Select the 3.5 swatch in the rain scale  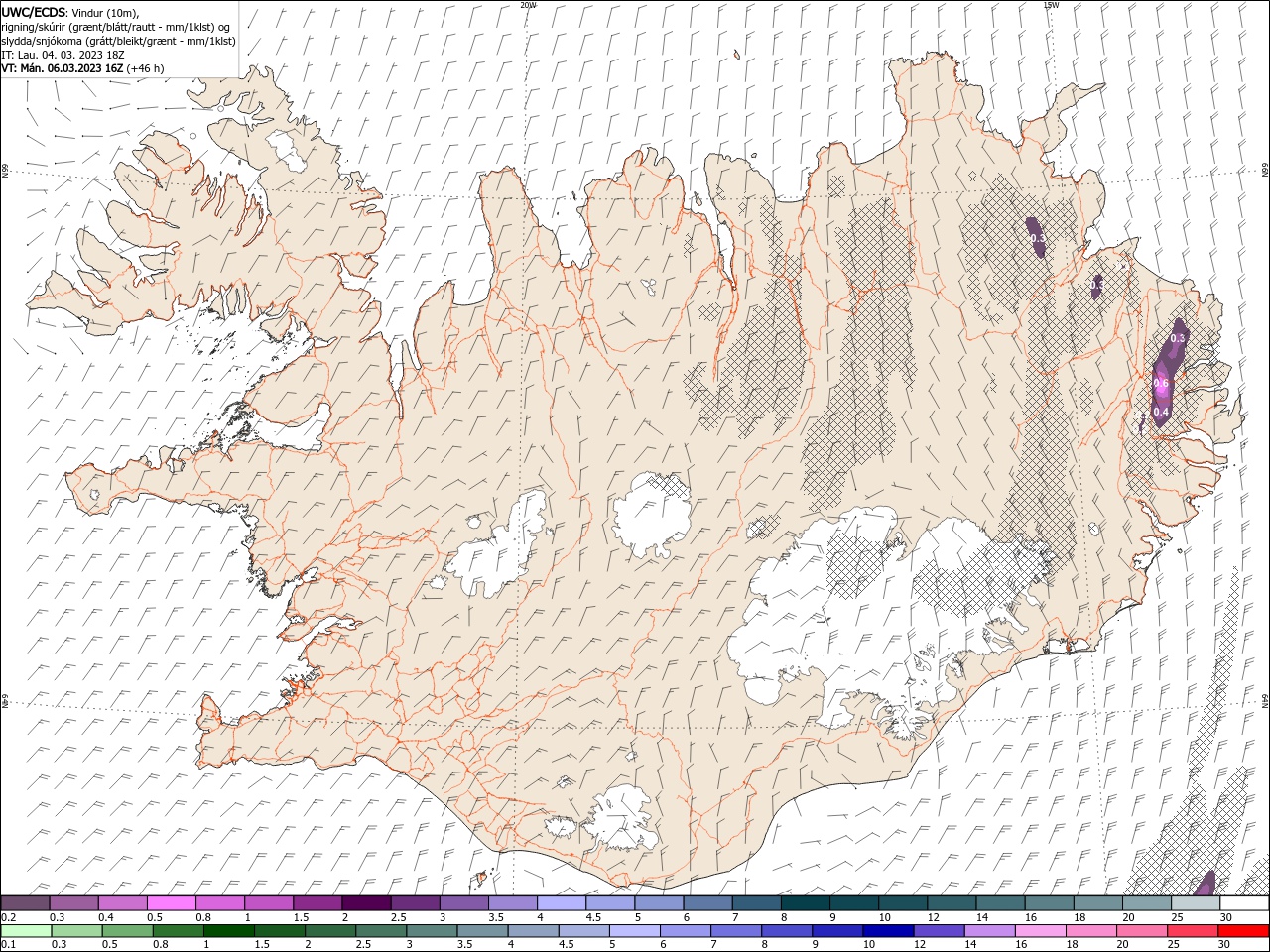482,931
